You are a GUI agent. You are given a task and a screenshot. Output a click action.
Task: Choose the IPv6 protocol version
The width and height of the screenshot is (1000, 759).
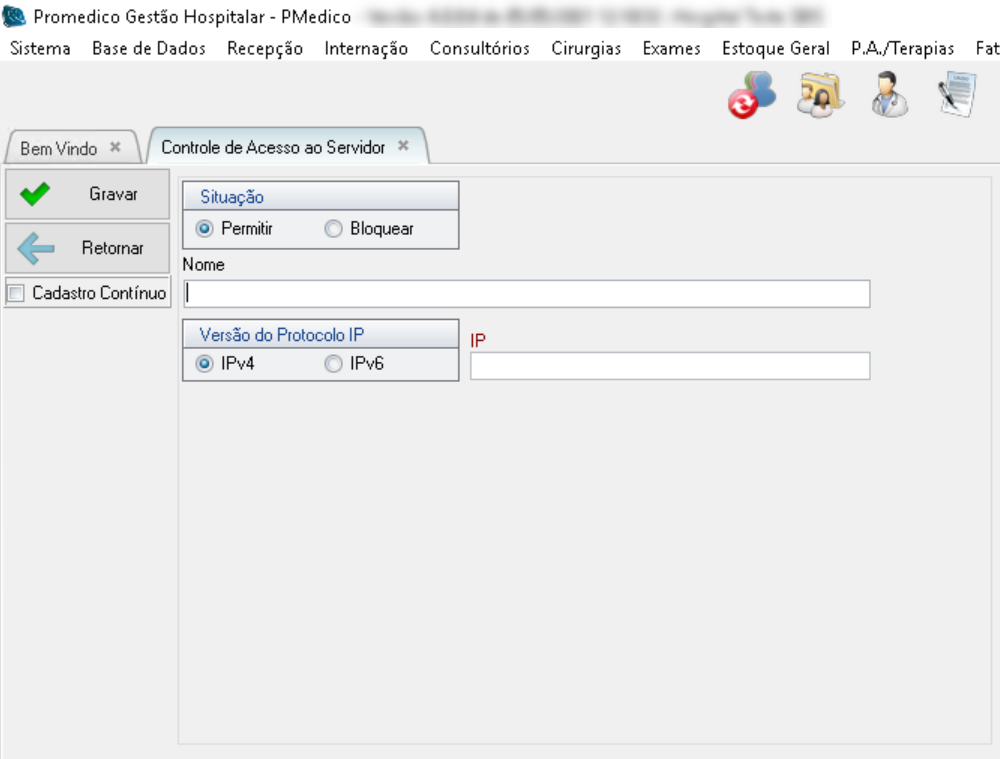point(333,364)
